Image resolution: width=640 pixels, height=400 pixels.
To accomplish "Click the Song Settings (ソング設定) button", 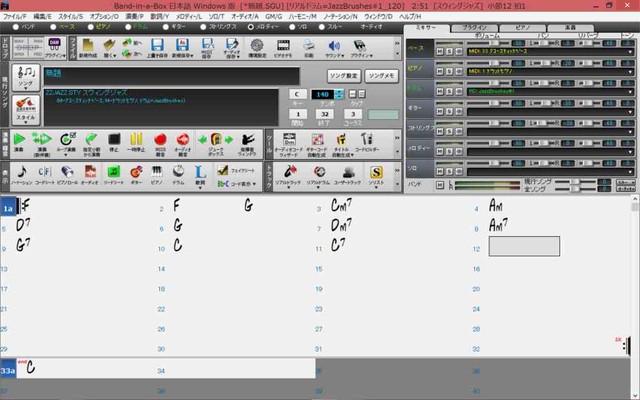I will tap(344, 76).
